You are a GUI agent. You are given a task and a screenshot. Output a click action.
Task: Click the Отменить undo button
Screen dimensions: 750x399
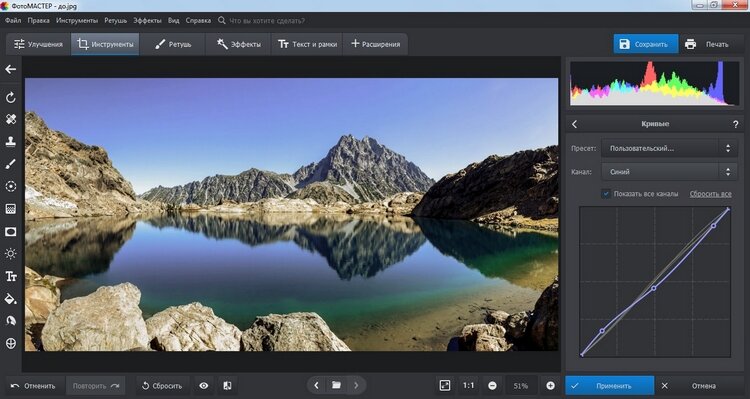click(x=33, y=386)
